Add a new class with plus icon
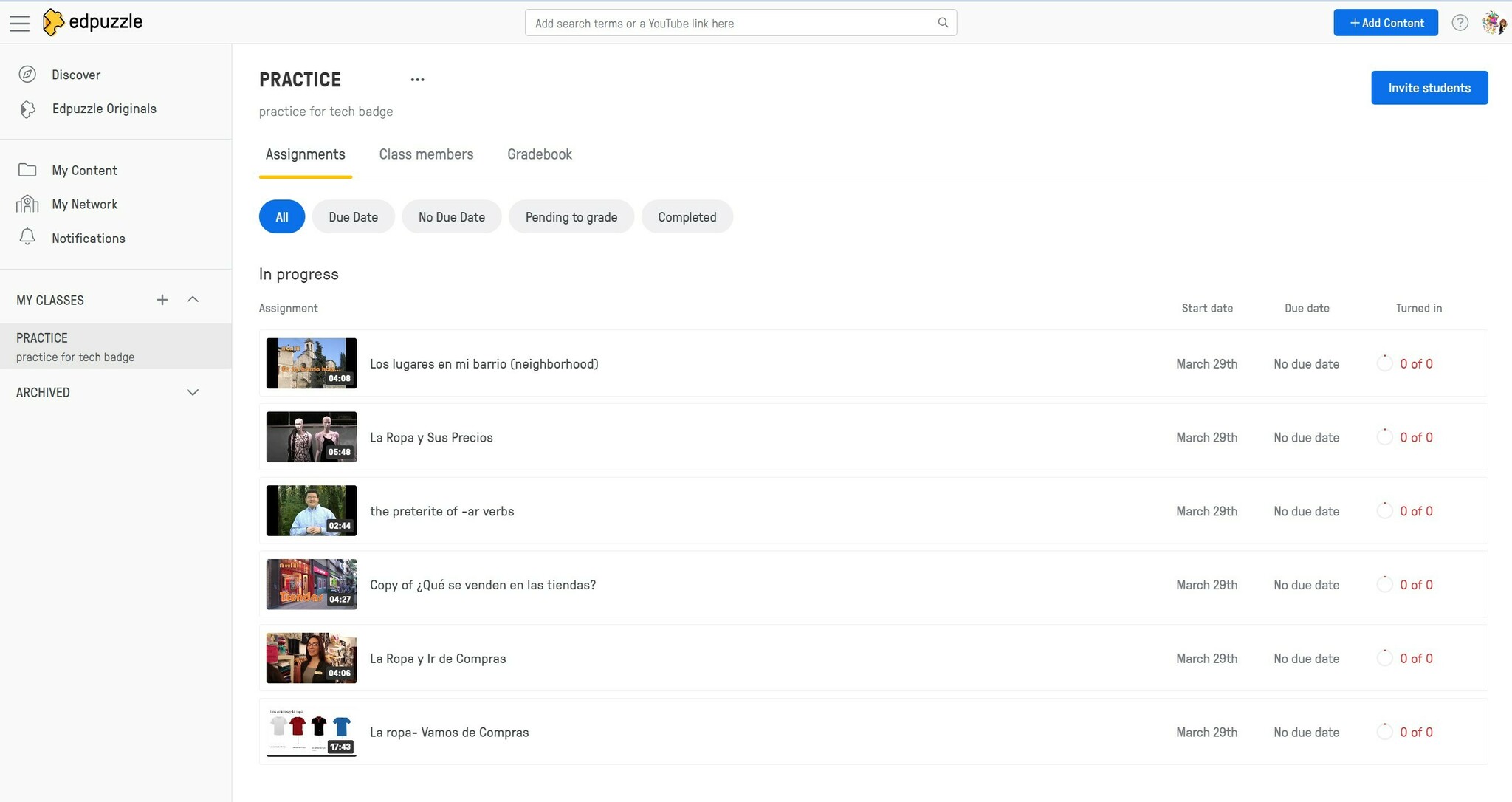1512x802 pixels. 162,300
